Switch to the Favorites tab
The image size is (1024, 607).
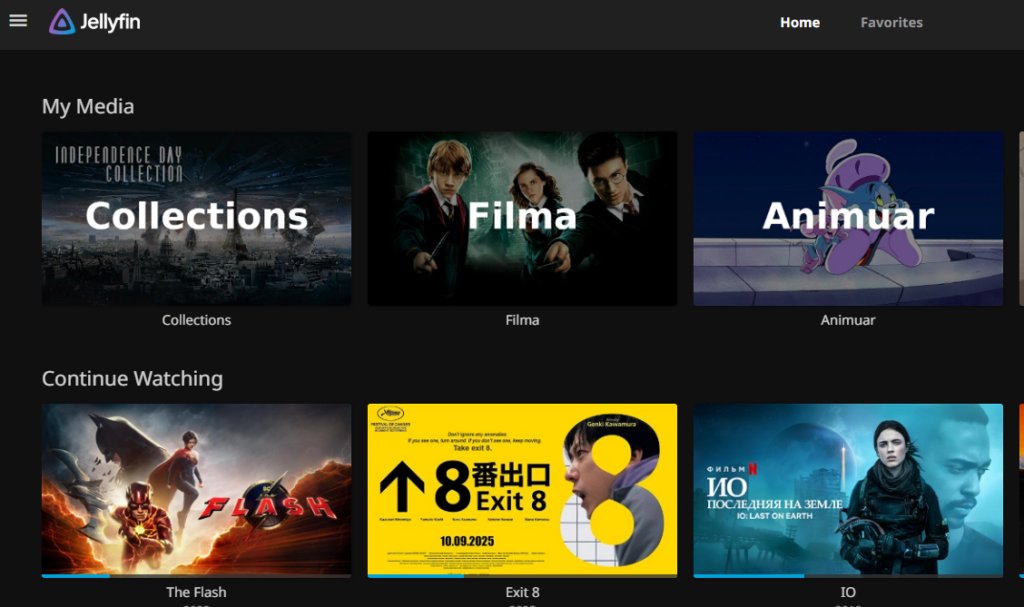891,22
